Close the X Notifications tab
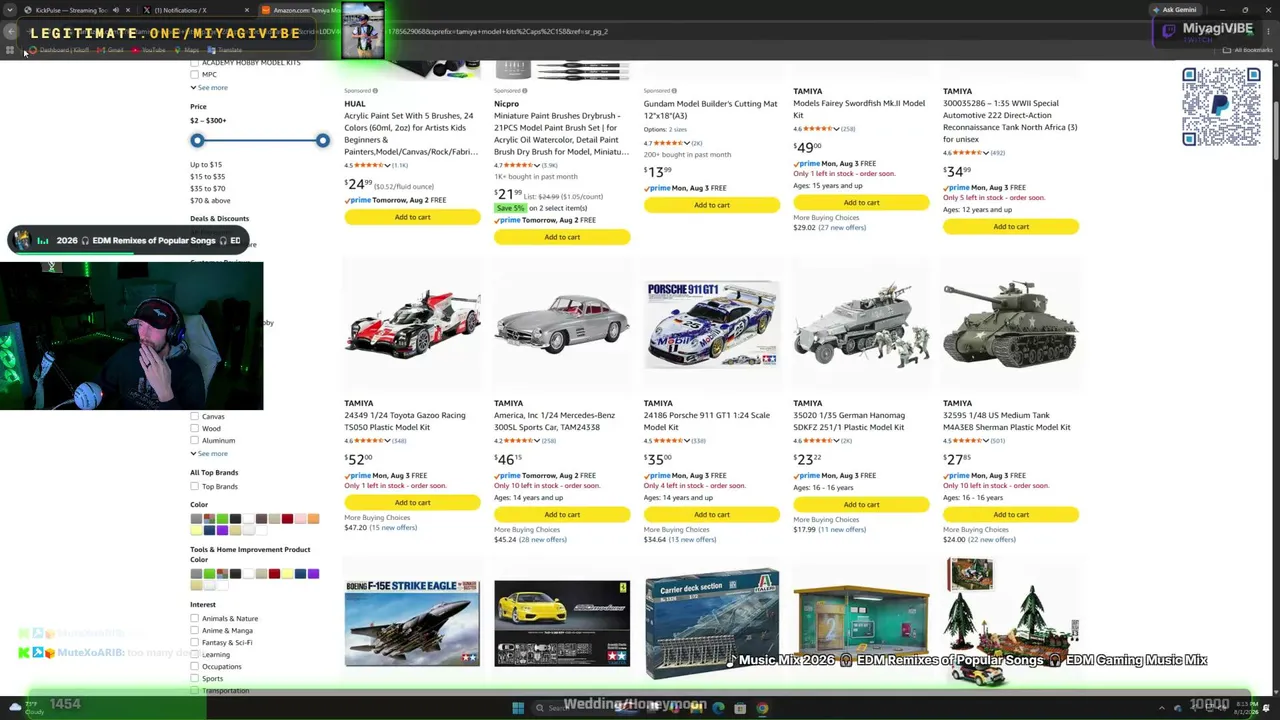 click(247, 10)
